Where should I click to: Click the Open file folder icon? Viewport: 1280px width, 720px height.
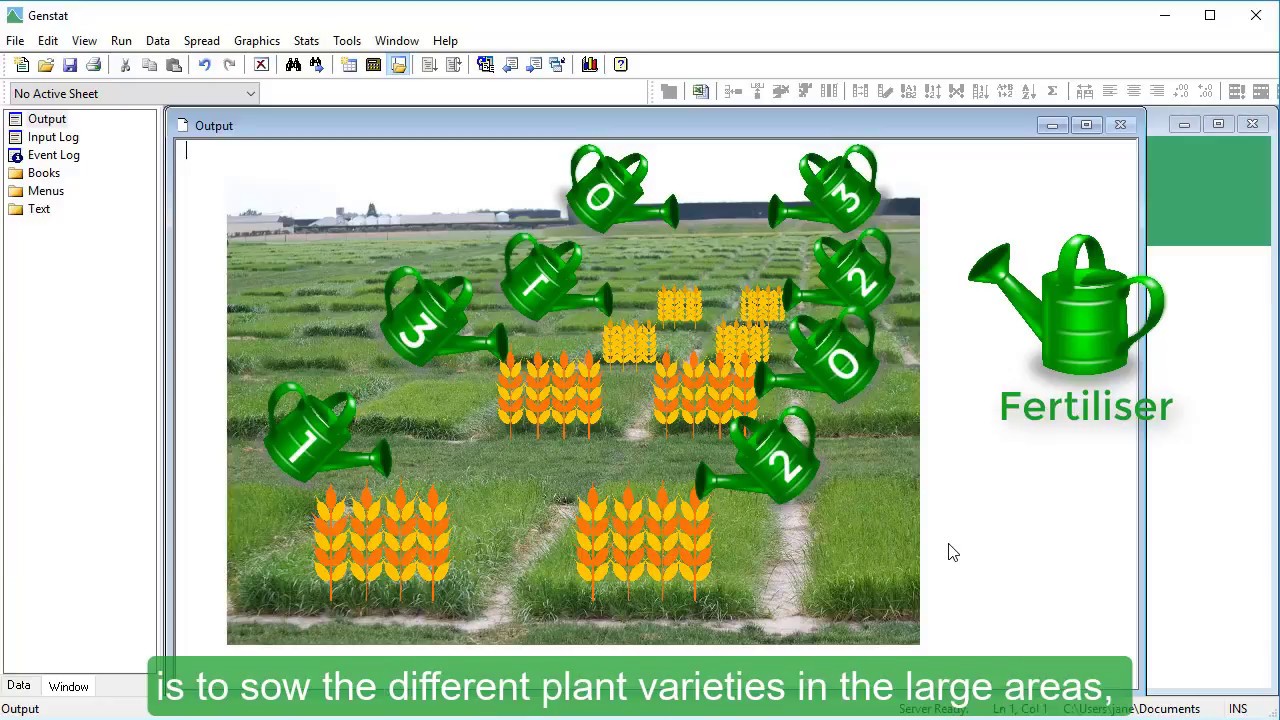[46, 65]
